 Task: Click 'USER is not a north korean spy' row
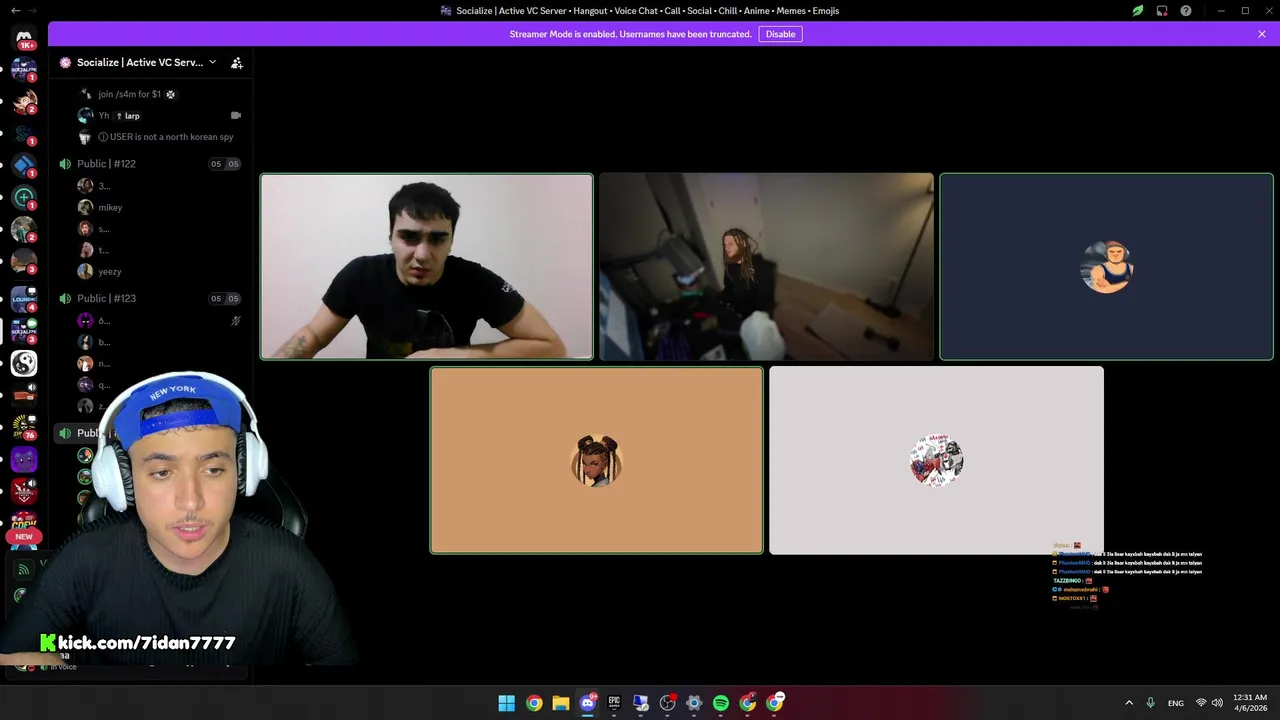click(160, 137)
